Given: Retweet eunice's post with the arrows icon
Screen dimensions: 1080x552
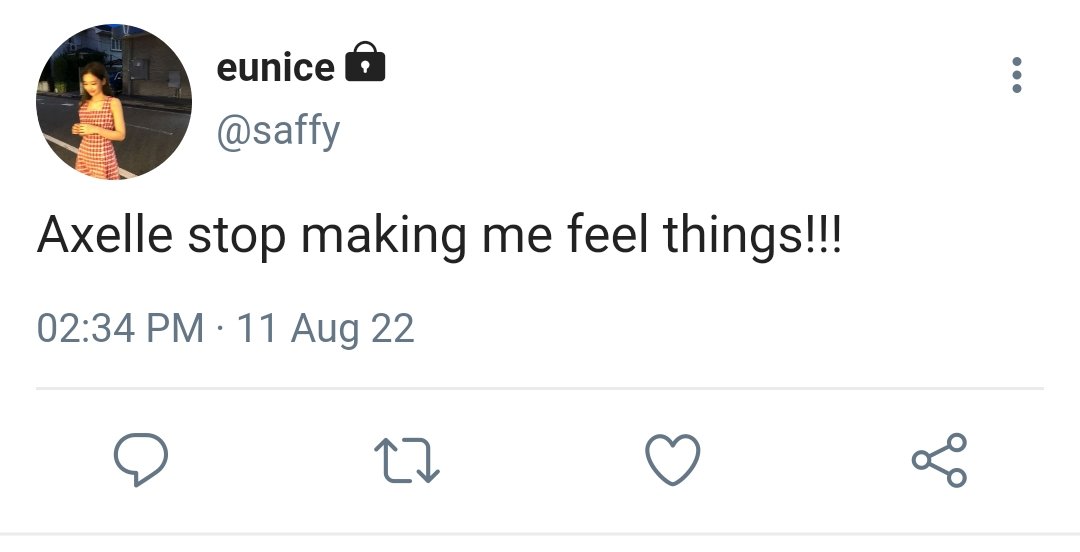Looking at the screenshot, I should pyautogui.click(x=407, y=460).
